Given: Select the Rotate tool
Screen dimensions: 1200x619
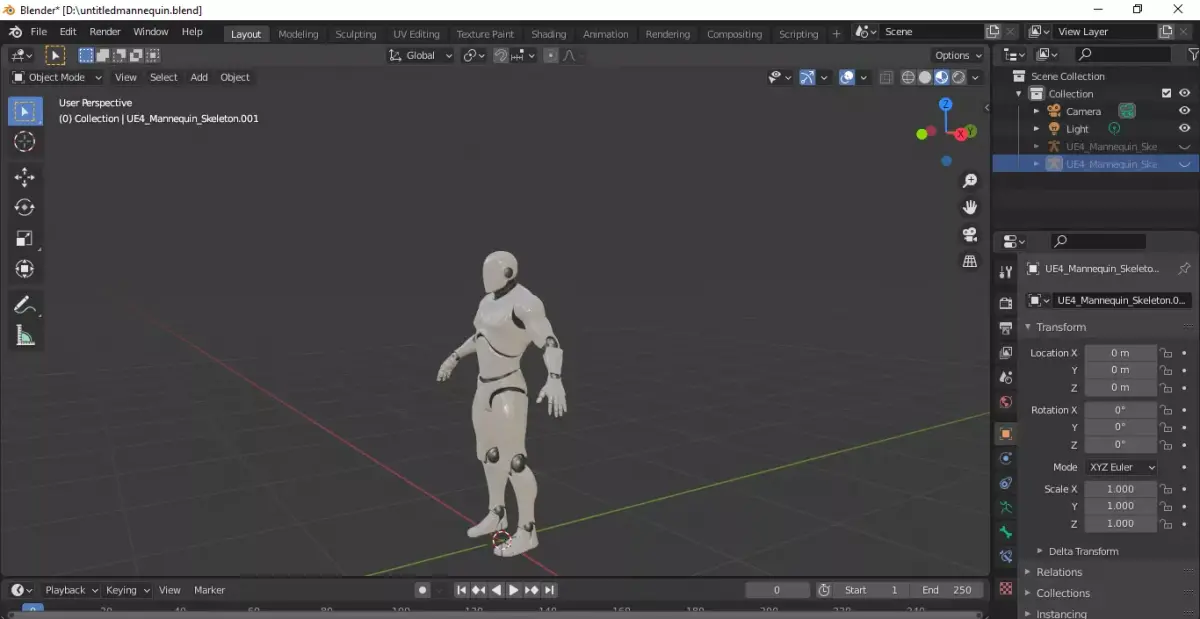Looking at the screenshot, I should (25, 207).
